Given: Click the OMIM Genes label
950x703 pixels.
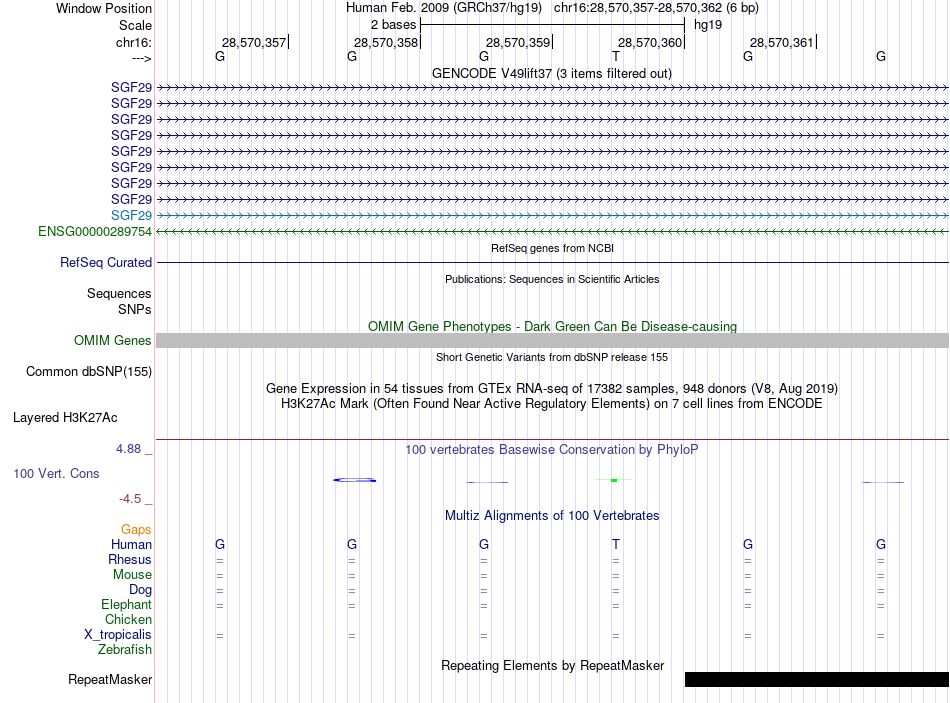Looking at the screenshot, I should pos(112,341).
